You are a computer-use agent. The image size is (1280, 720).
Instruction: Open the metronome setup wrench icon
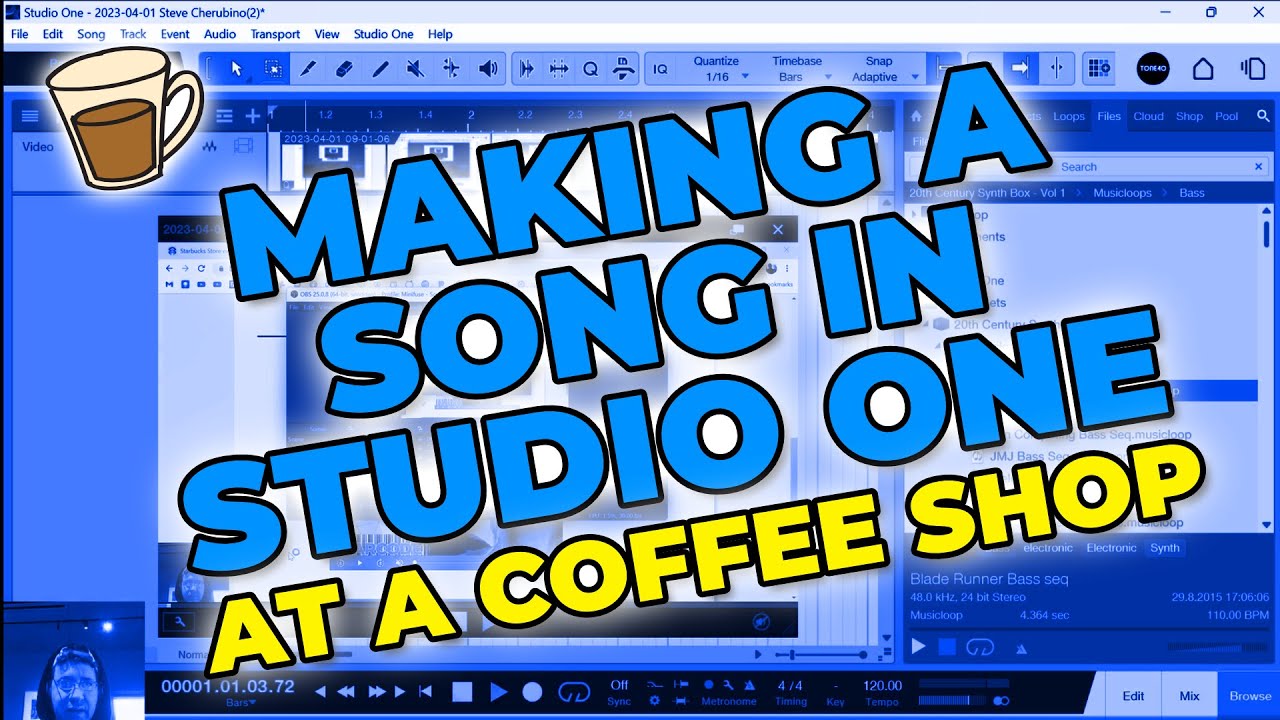click(728, 685)
